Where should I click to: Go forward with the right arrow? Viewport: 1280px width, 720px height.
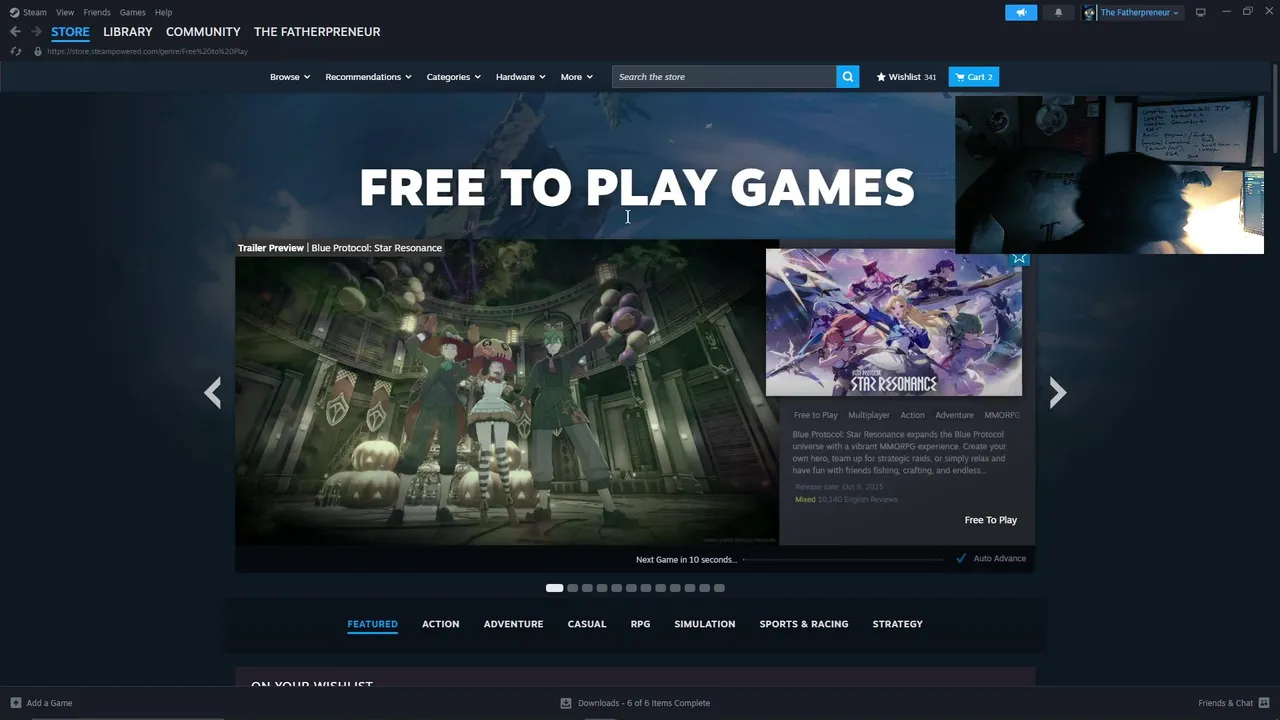(36, 32)
